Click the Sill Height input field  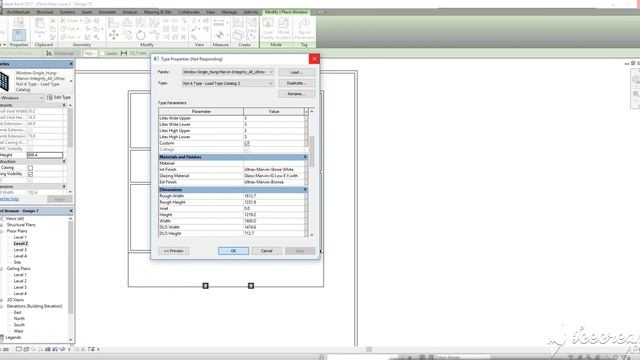pos(45,155)
